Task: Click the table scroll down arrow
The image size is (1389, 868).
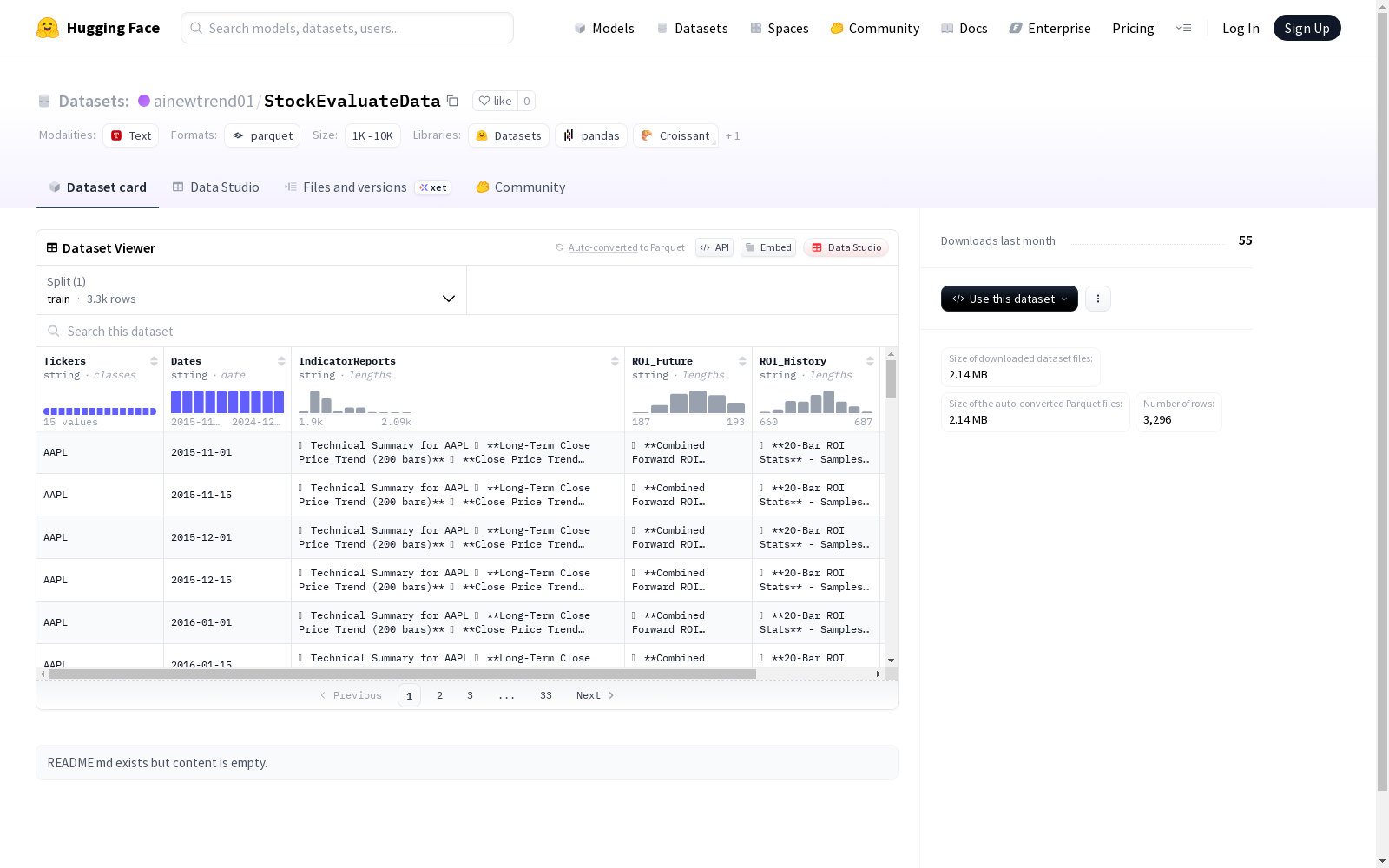Action: point(891,661)
